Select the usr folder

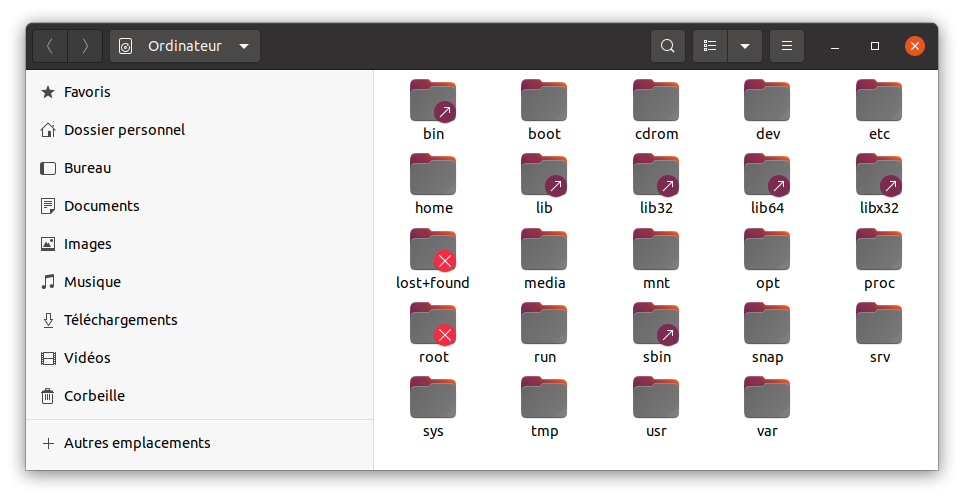click(x=656, y=399)
